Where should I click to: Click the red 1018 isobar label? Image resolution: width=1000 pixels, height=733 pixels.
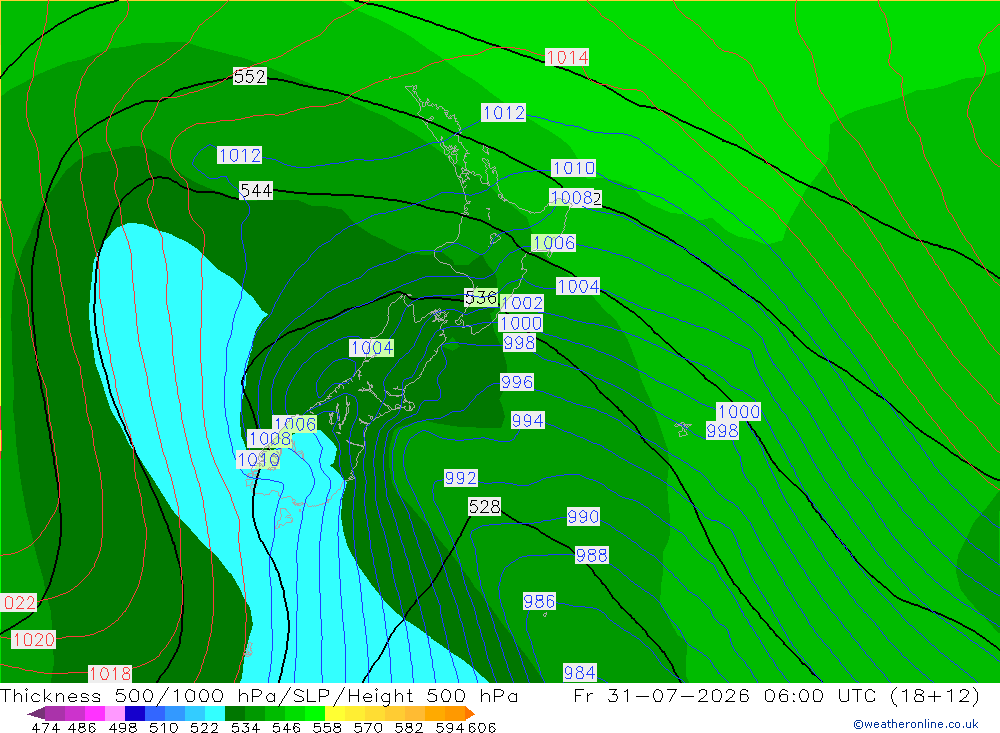pos(110,674)
